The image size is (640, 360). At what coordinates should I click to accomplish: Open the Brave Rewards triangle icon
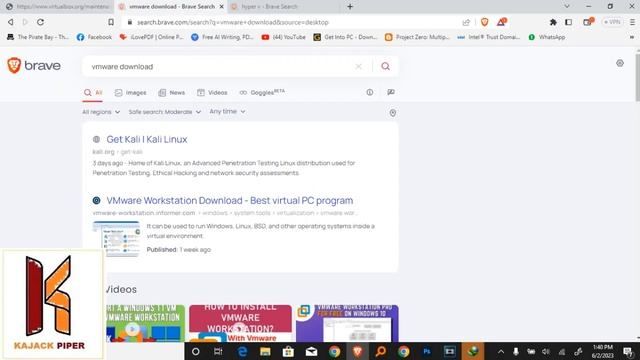pos(501,22)
